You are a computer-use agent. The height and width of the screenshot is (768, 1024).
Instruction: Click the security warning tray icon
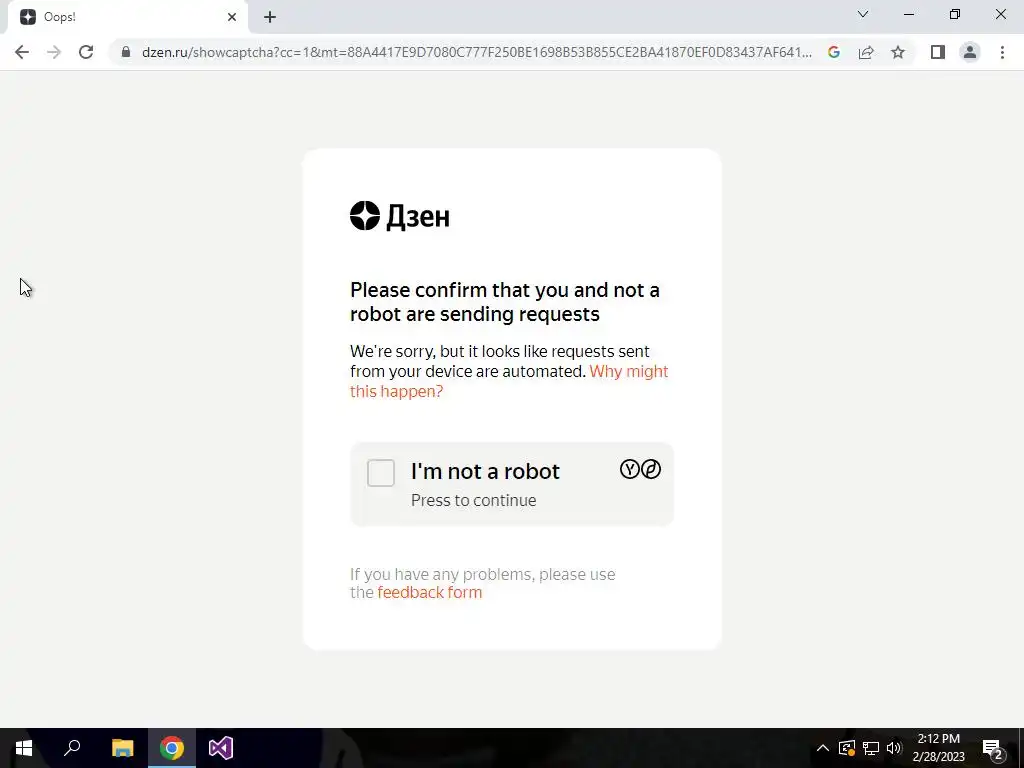(x=847, y=748)
